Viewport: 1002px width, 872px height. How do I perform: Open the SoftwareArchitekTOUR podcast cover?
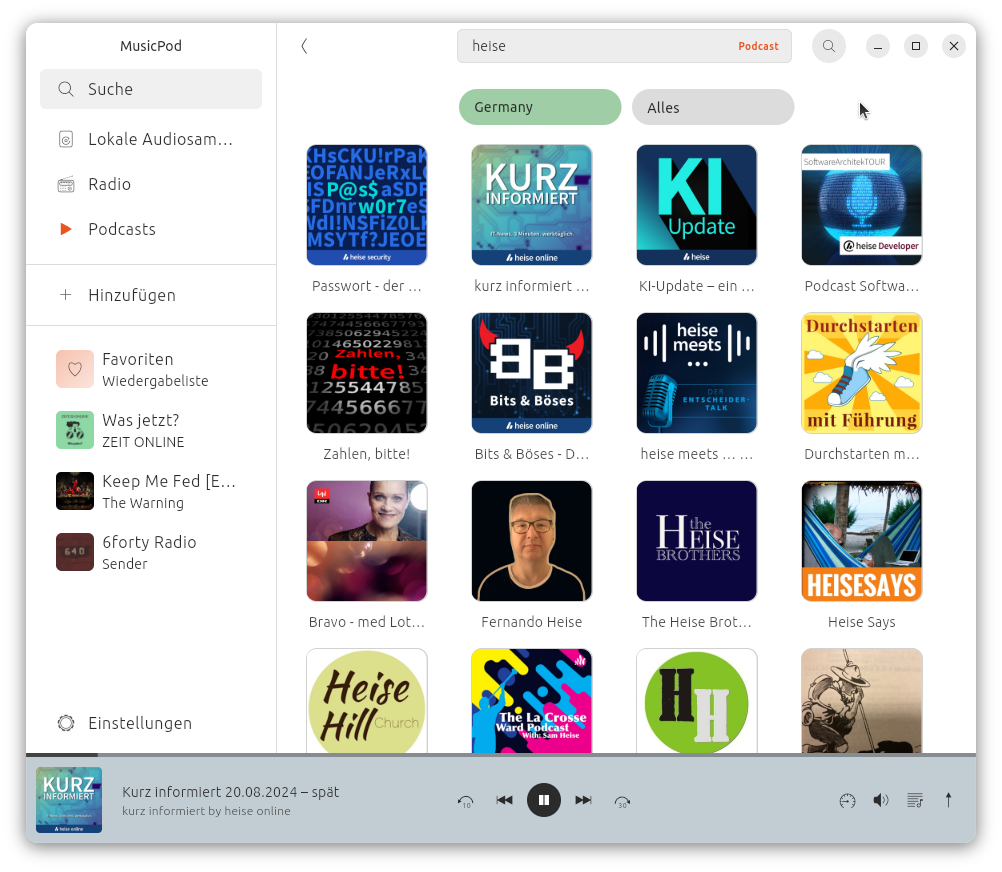coord(861,204)
